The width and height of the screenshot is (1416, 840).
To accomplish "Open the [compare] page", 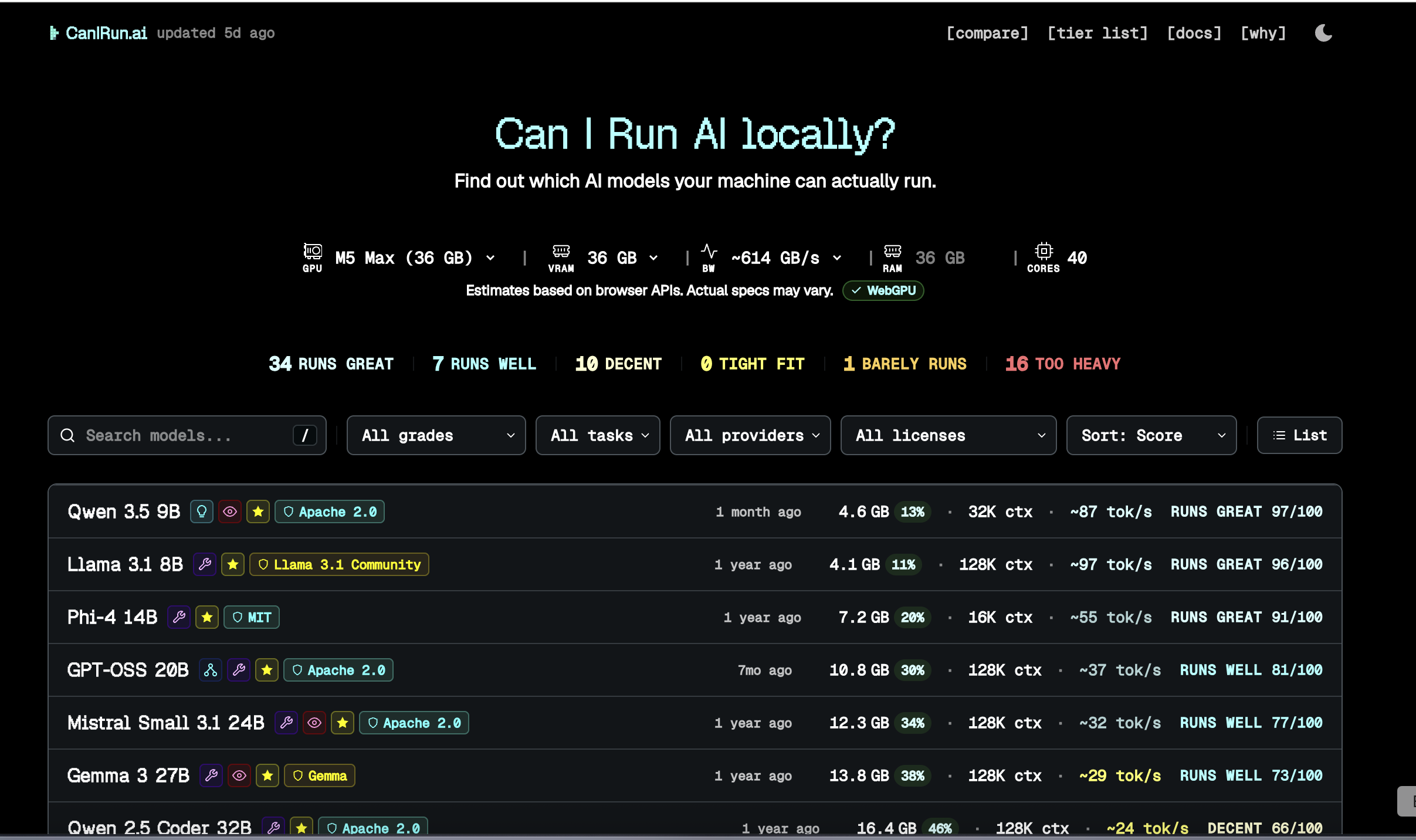I will tap(987, 33).
